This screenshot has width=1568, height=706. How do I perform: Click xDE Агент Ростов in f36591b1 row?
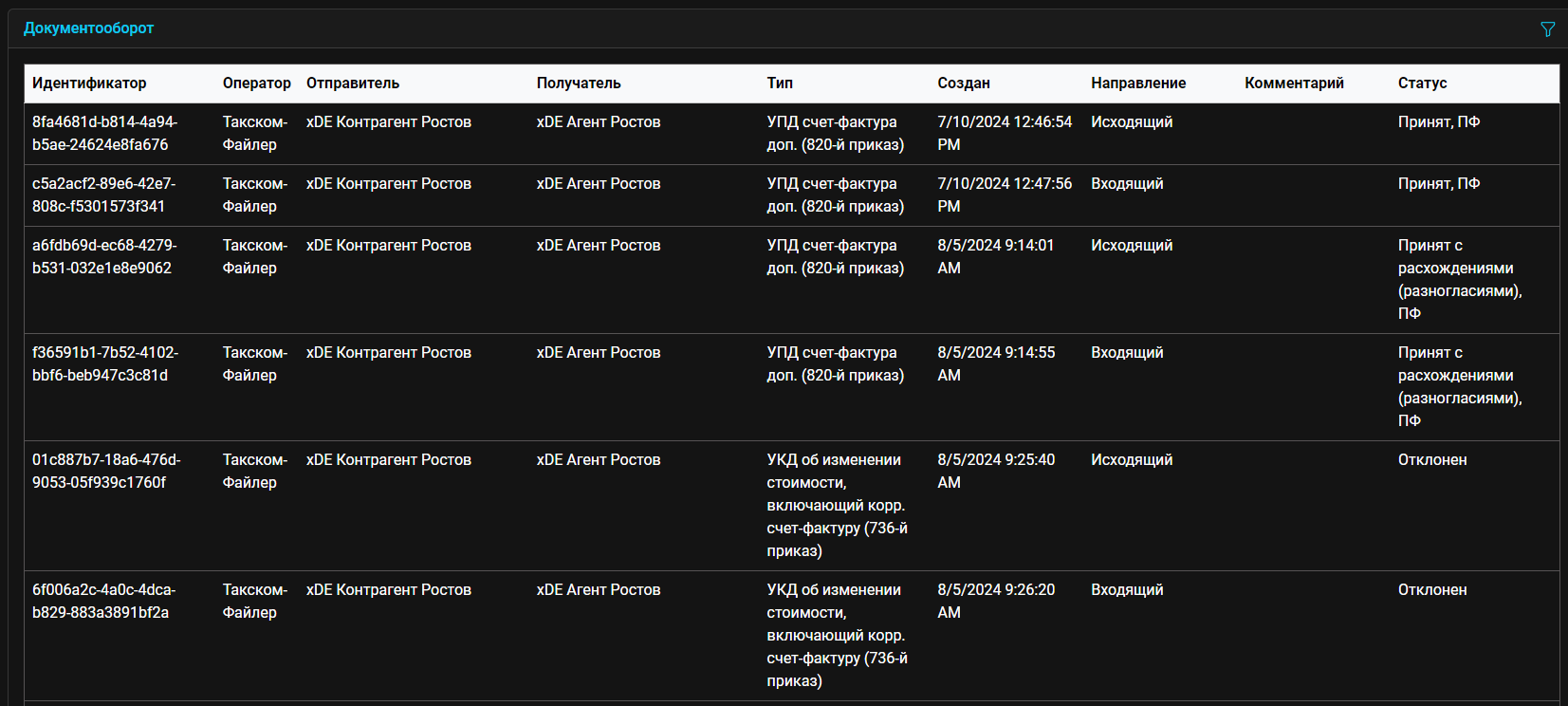tap(599, 353)
